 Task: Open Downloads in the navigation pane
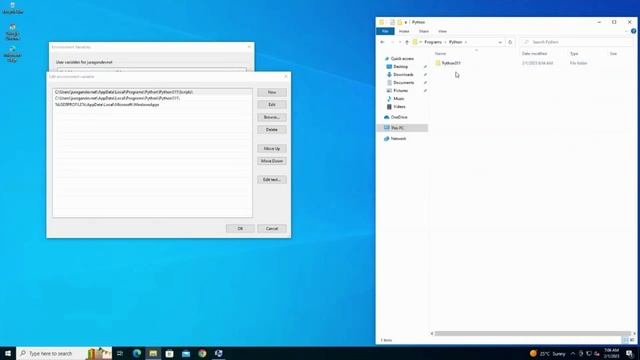[400, 75]
